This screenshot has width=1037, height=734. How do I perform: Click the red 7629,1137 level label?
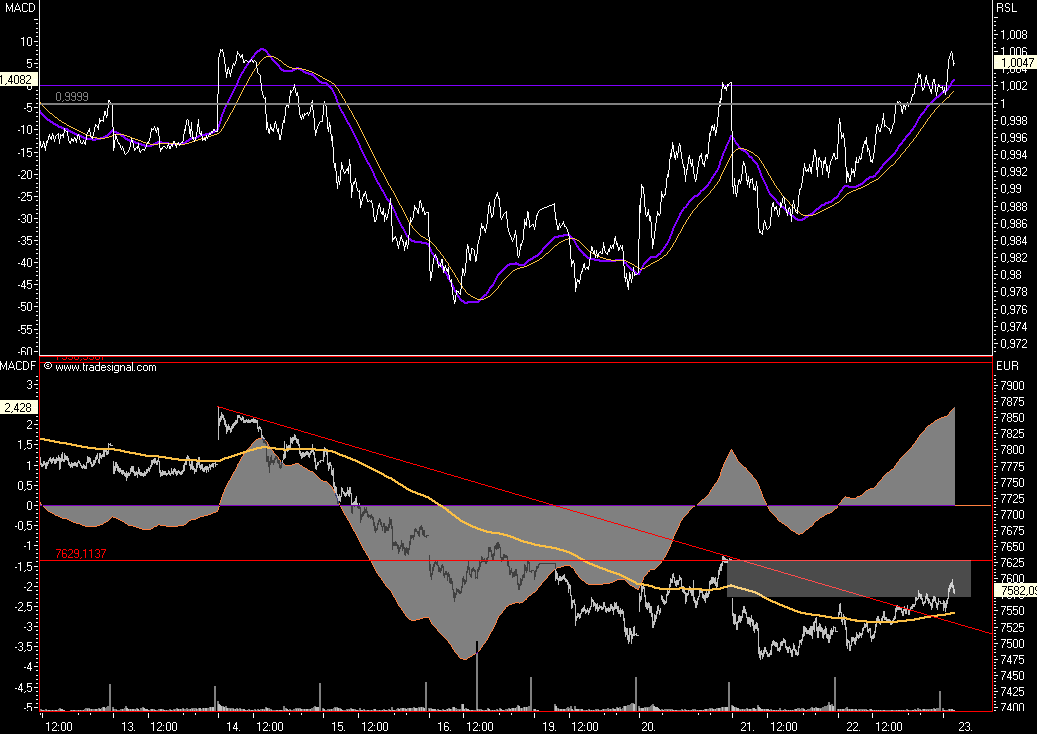coord(81,553)
